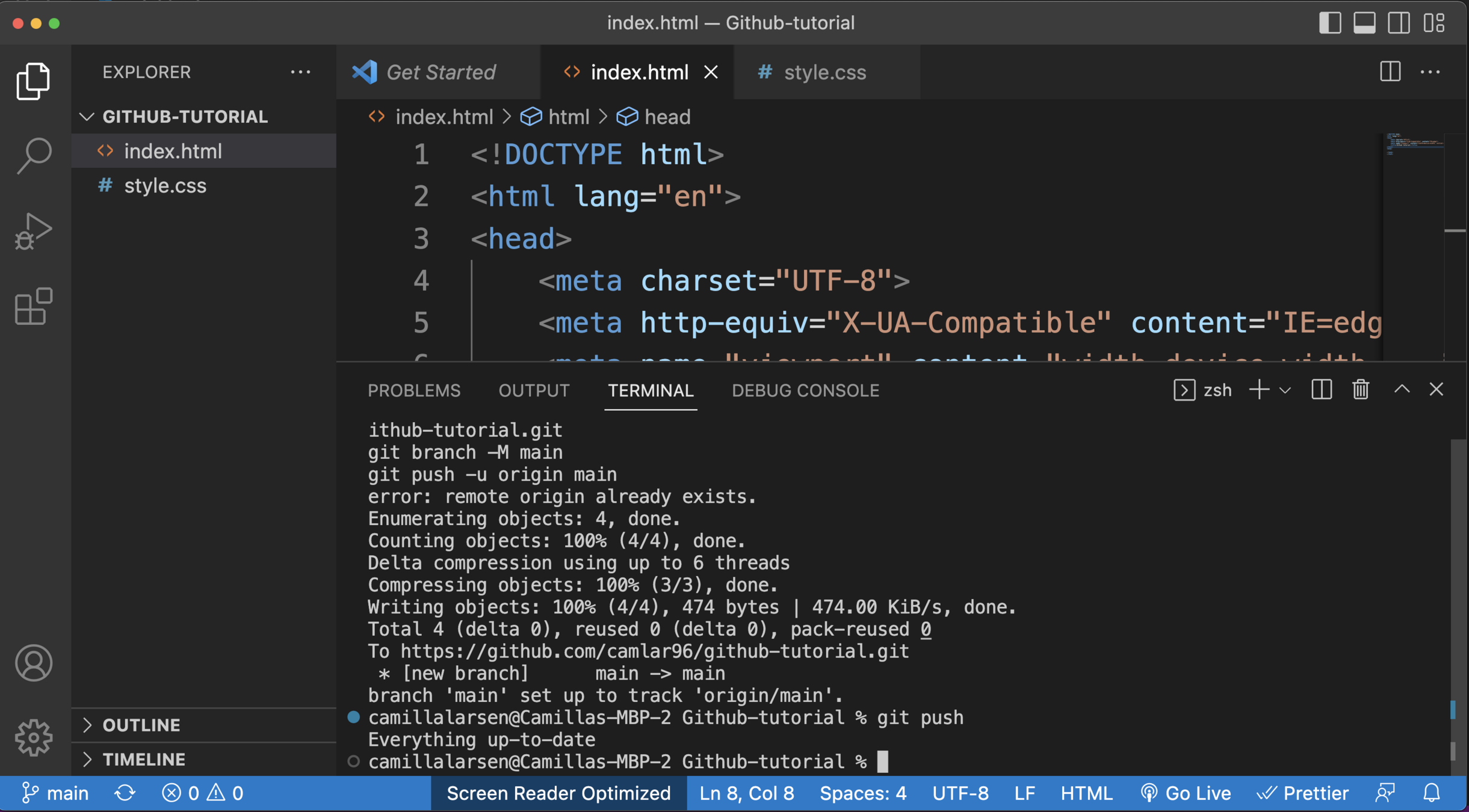This screenshot has width=1469, height=812.
Task: Switch to the PROBLEMS panel tab
Action: (x=414, y=390)
